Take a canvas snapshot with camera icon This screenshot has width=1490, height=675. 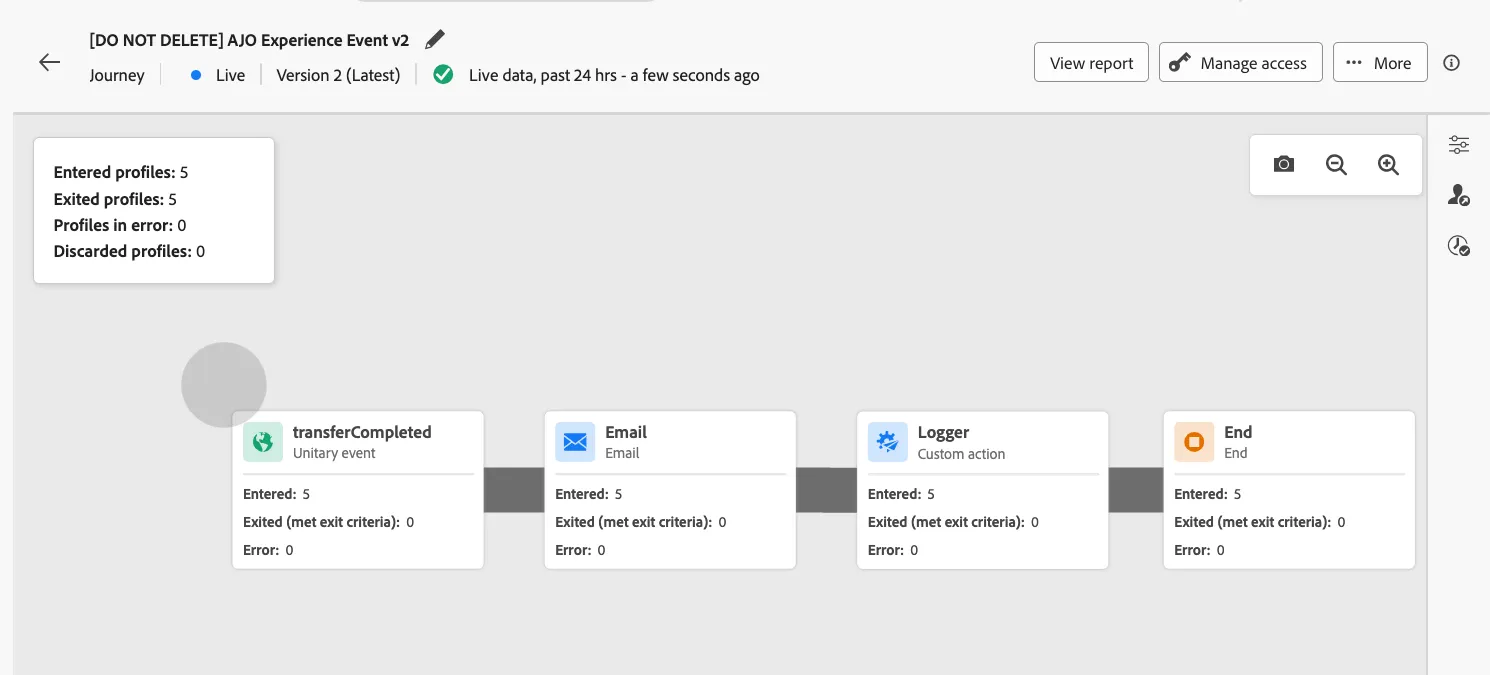click(1284, 165)
